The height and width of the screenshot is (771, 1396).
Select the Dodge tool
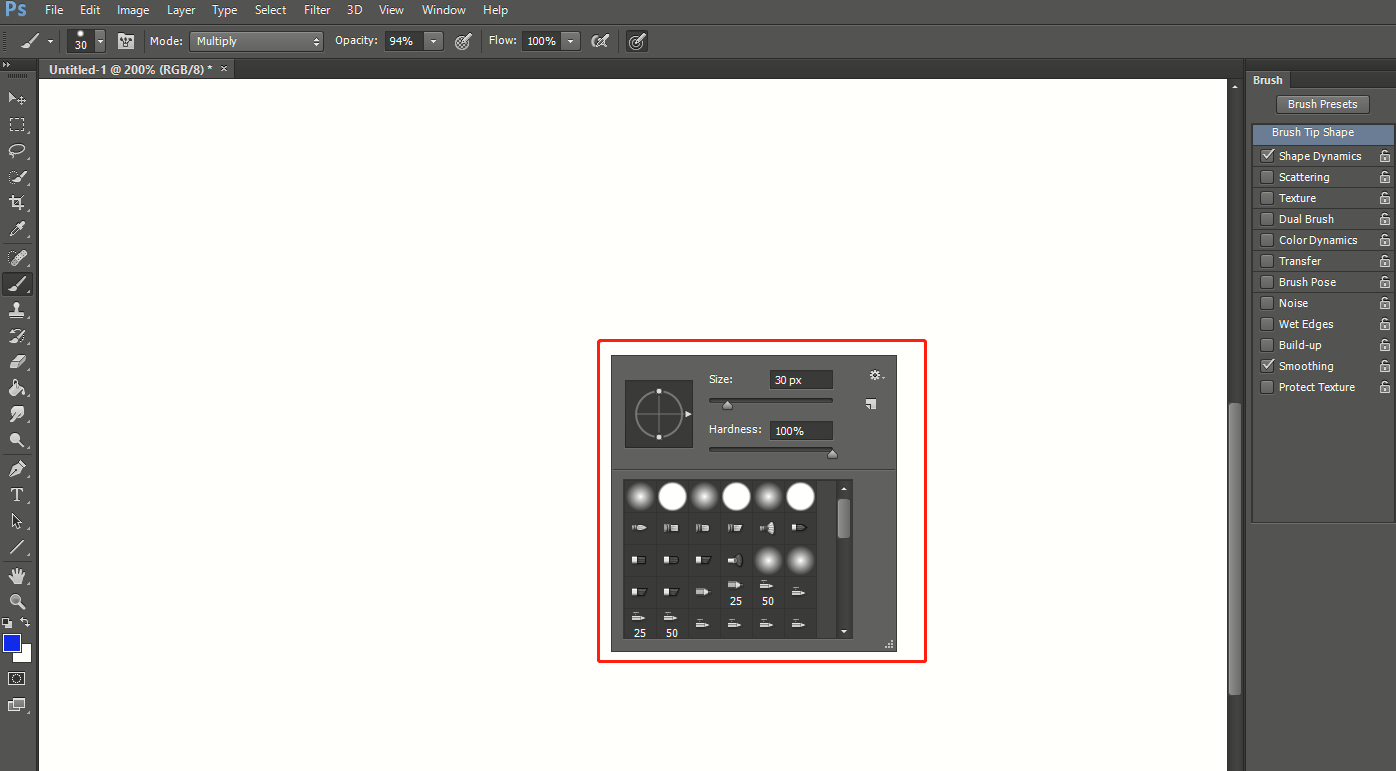click(17, 440)
